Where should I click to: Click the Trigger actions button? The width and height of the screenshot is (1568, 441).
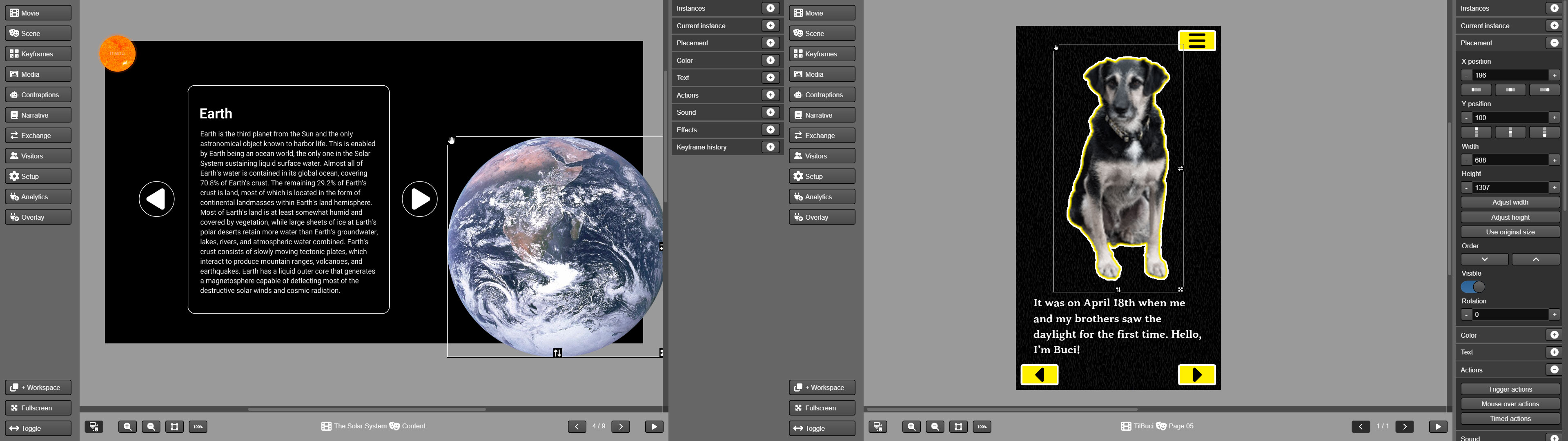click(x=1510, y=389)
